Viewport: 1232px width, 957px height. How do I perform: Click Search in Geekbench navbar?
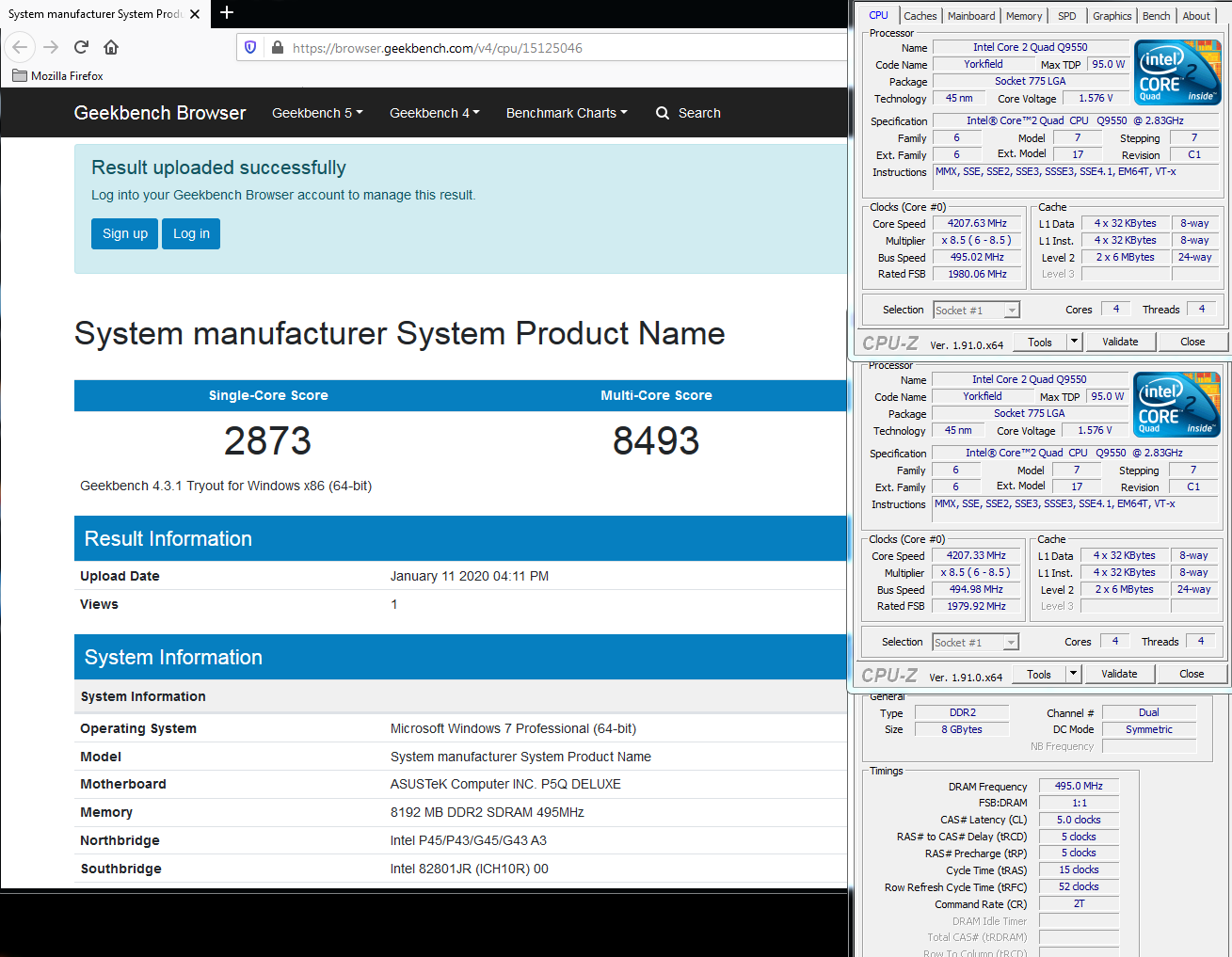(699, 113)
